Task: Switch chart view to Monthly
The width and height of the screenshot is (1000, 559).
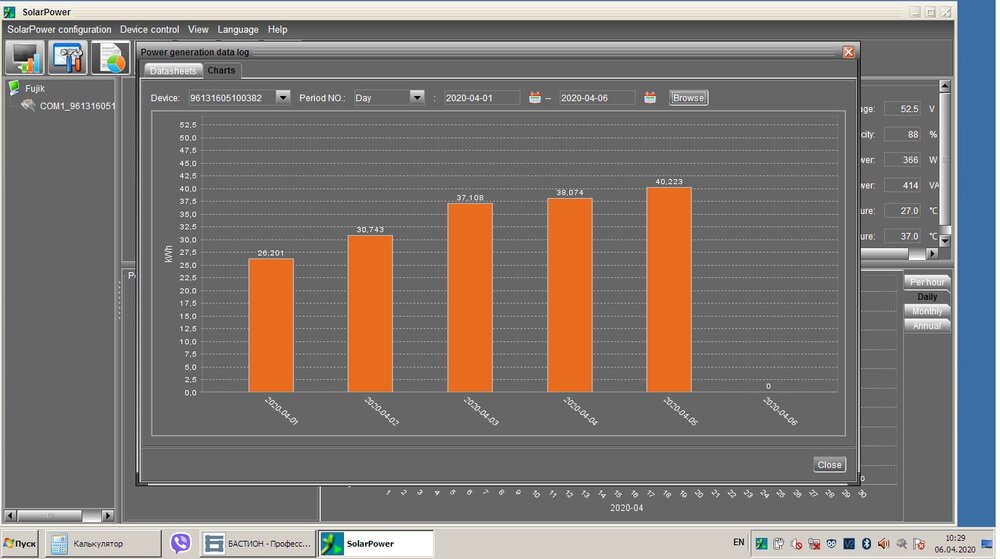Action: point(927,311)
